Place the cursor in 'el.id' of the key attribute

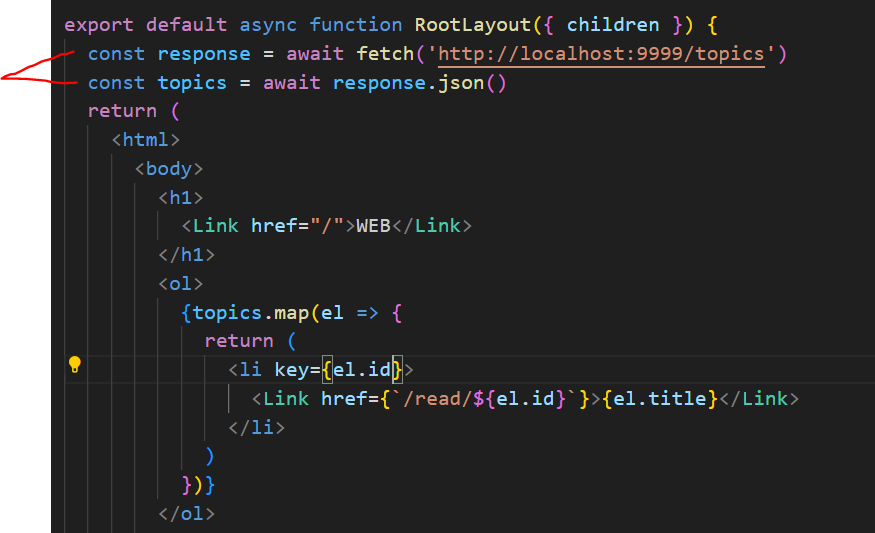click(x=362, y=369)
